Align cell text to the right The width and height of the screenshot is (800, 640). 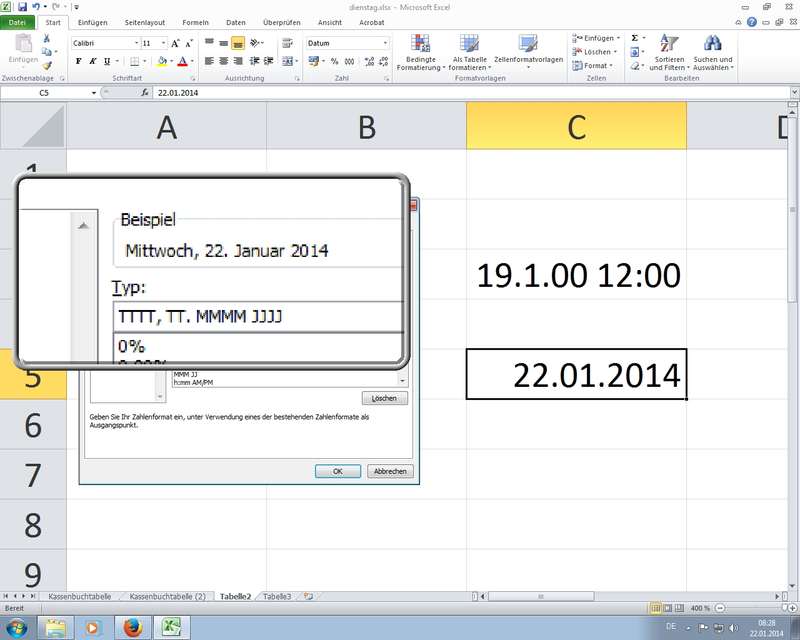238,61
